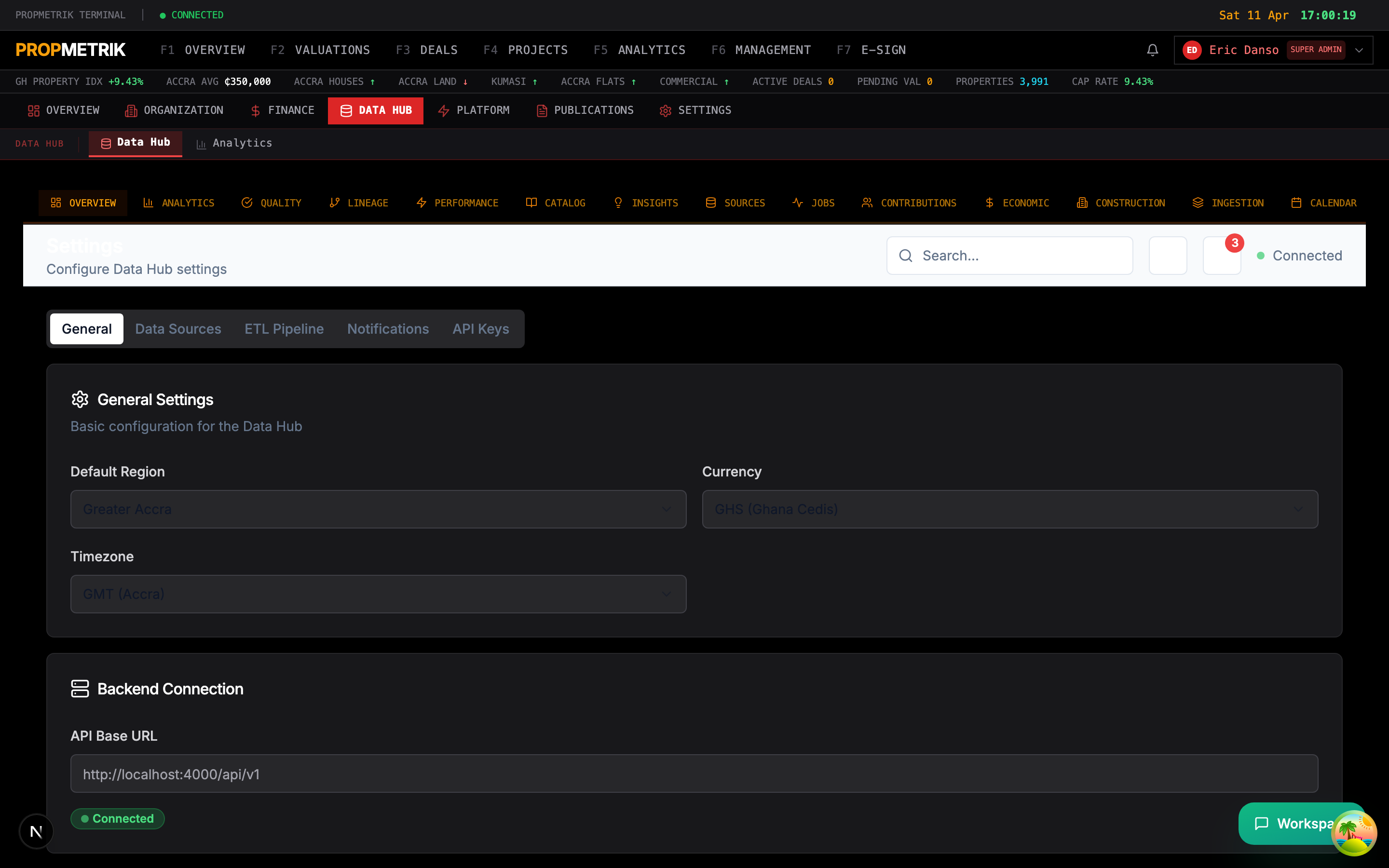Click the Insights lightbulb icon
The image size is (1389, 868).
618,203
